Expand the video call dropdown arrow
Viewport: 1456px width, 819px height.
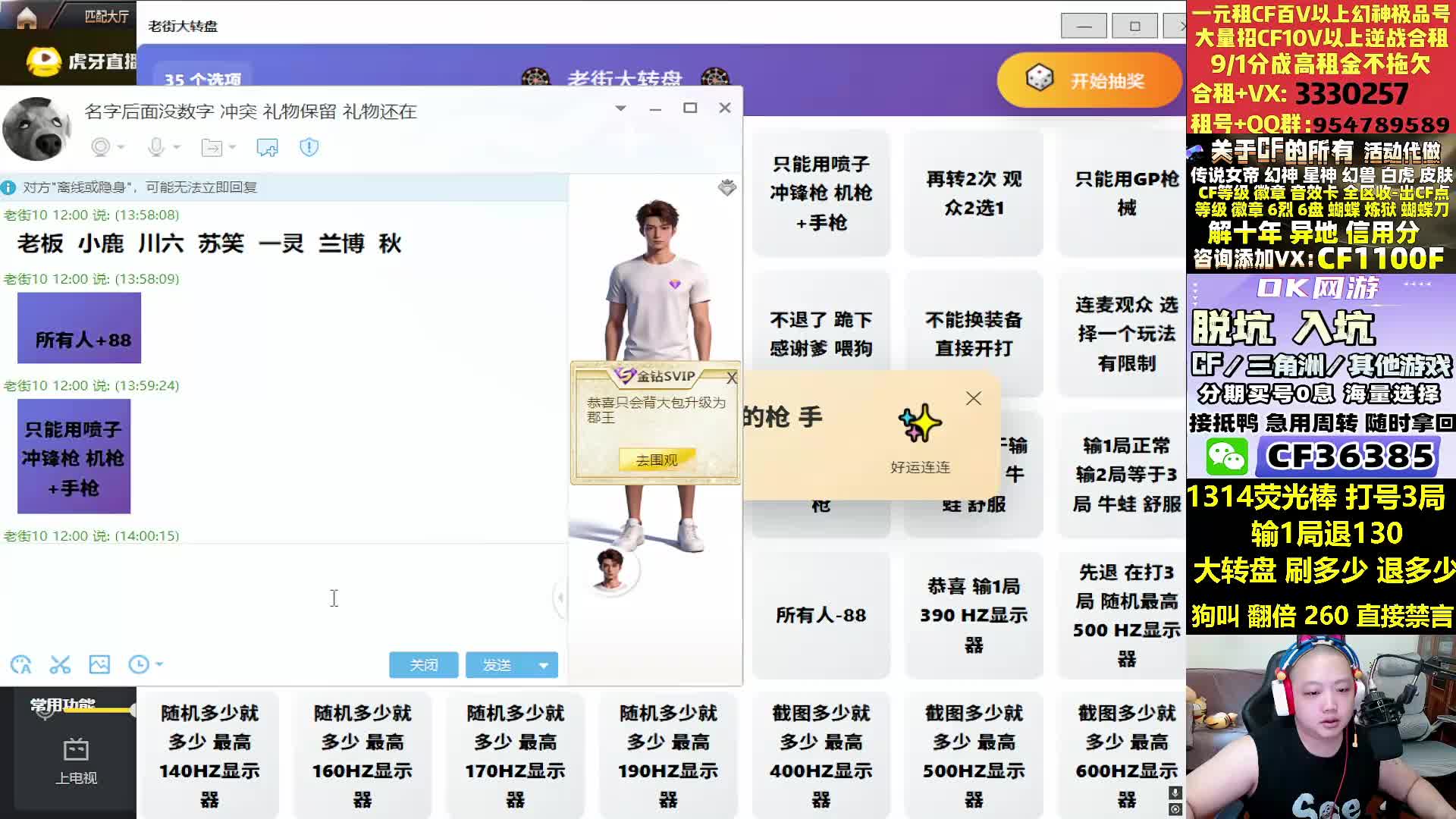click(121, 147)
